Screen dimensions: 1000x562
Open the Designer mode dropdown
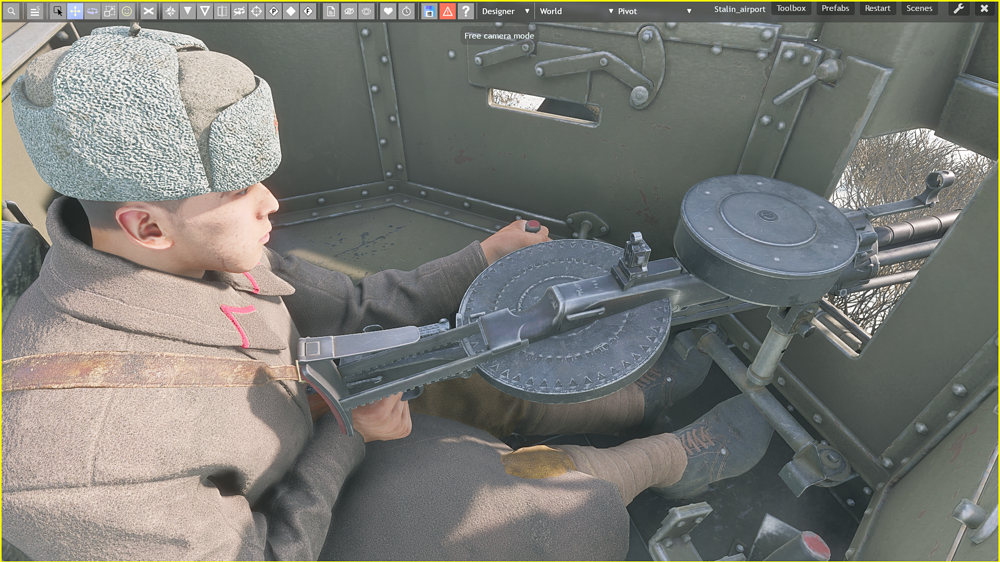coord(505,11)
